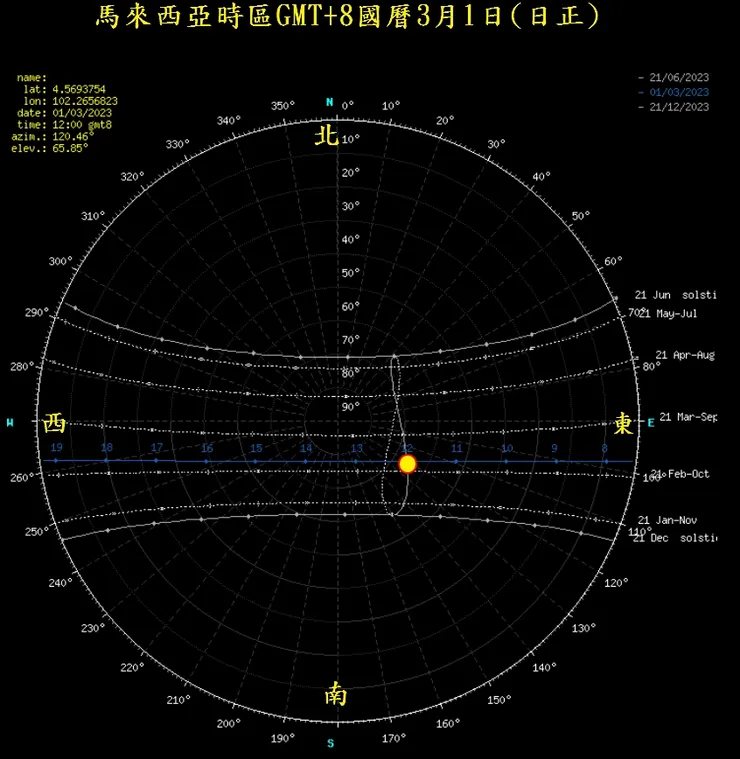
Task: Select the 21/06/2023 legend entry
Action: (x=674, y=77)
